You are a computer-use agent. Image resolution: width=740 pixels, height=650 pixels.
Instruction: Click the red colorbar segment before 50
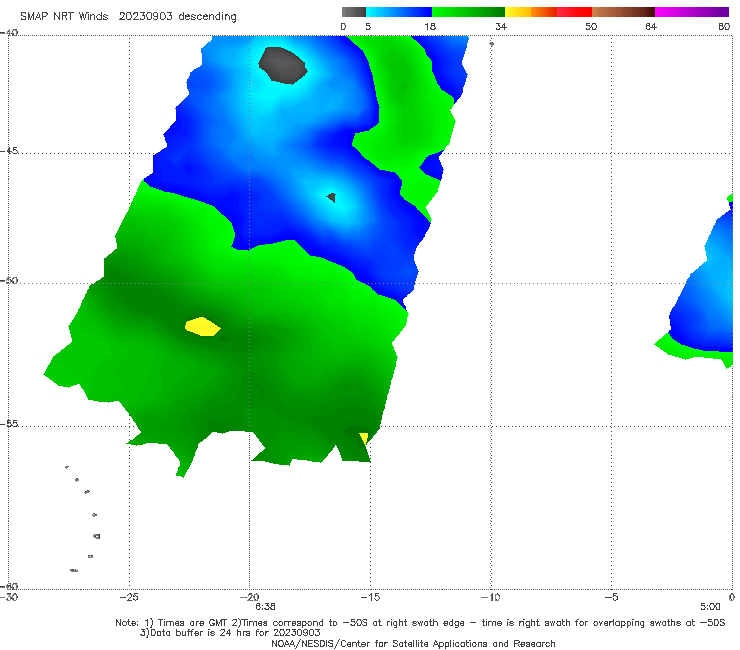[574, 12]
